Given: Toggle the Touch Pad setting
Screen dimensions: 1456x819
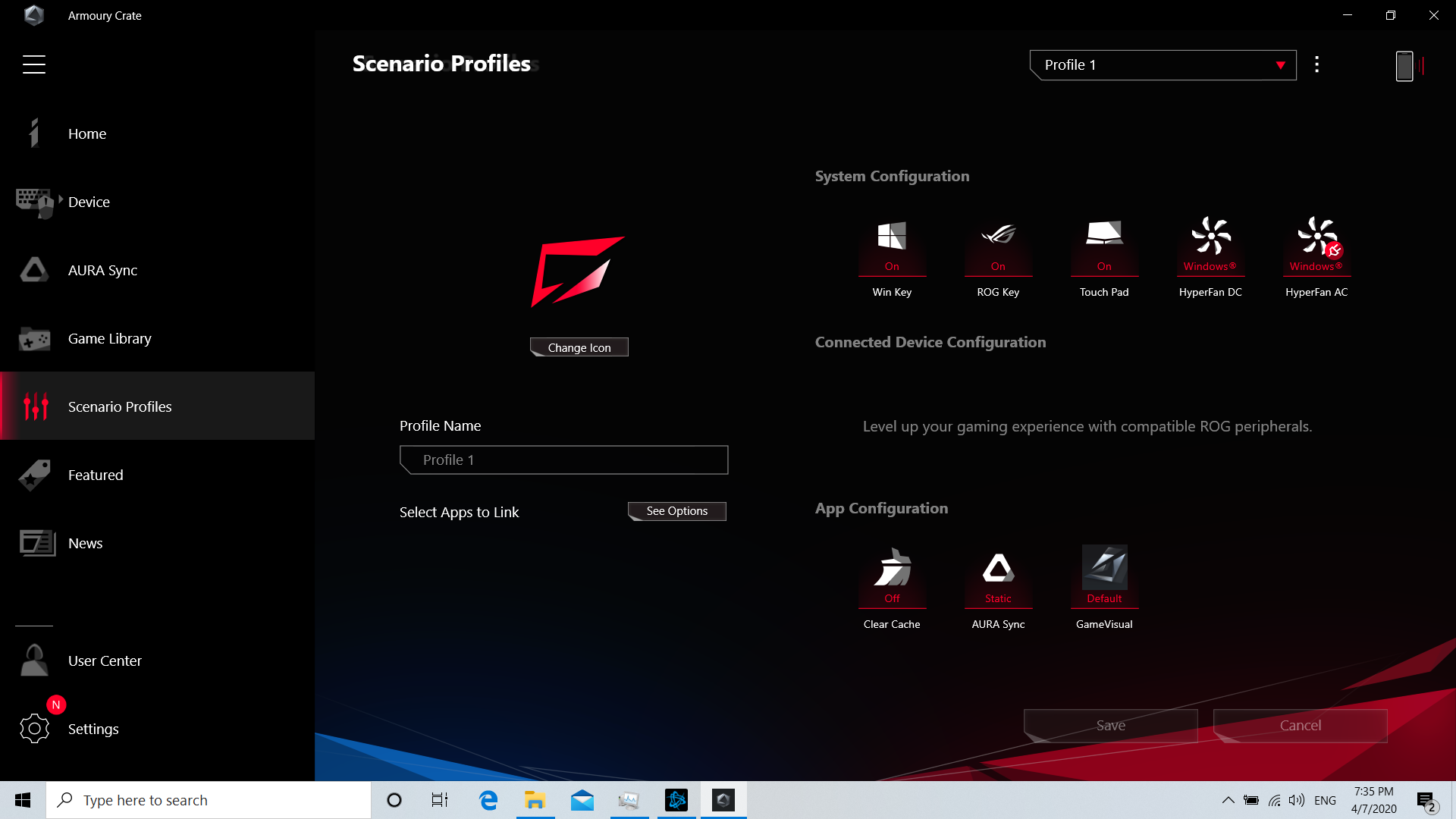Looking at the screenshot, I should pyautogui.click(x=1104, y=258).
